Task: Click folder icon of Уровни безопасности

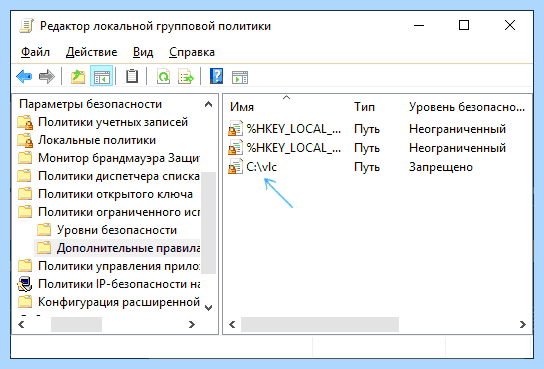Action: coord(44,230)
